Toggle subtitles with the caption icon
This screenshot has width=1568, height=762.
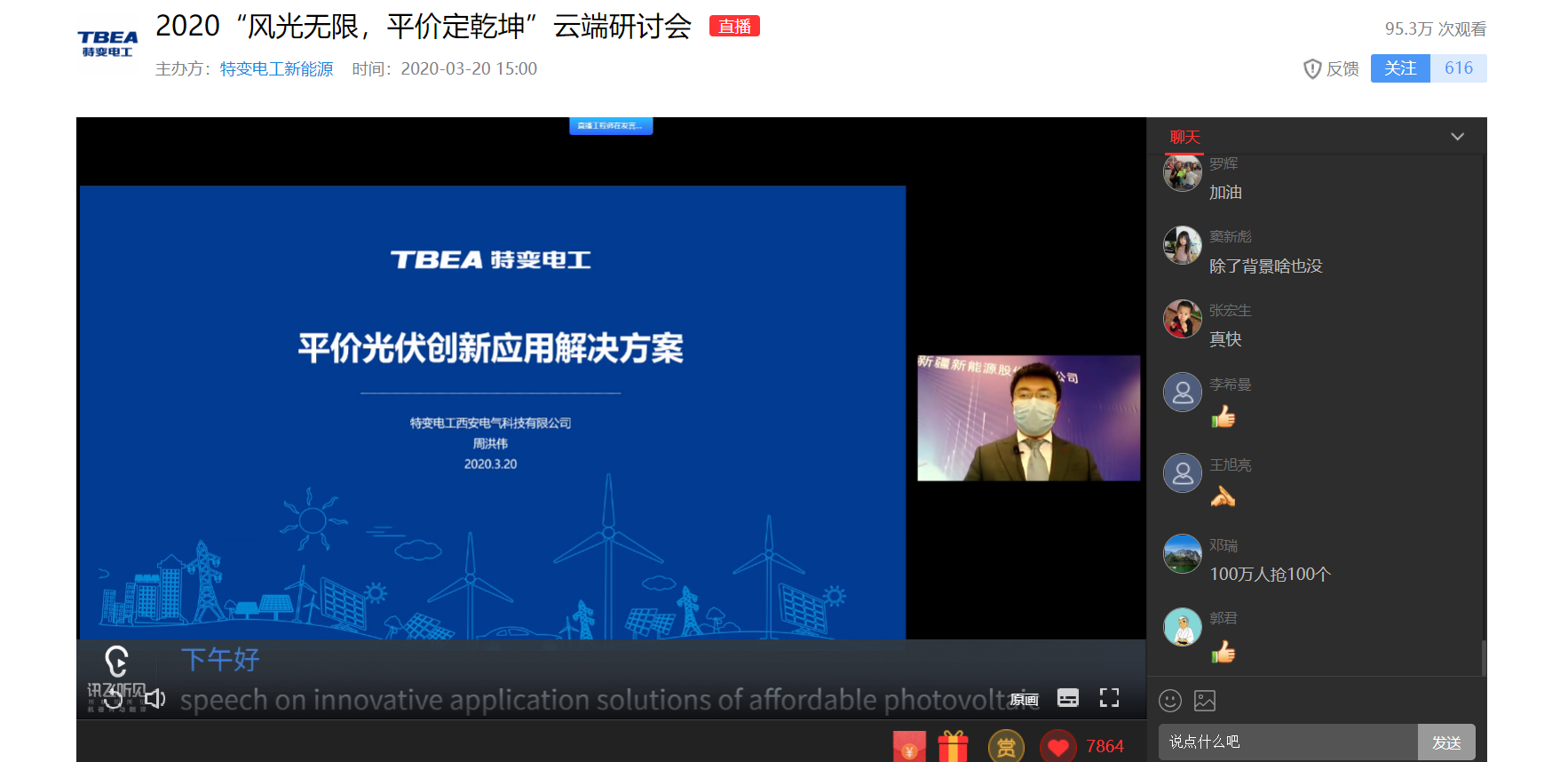(x=1068, y=698)
